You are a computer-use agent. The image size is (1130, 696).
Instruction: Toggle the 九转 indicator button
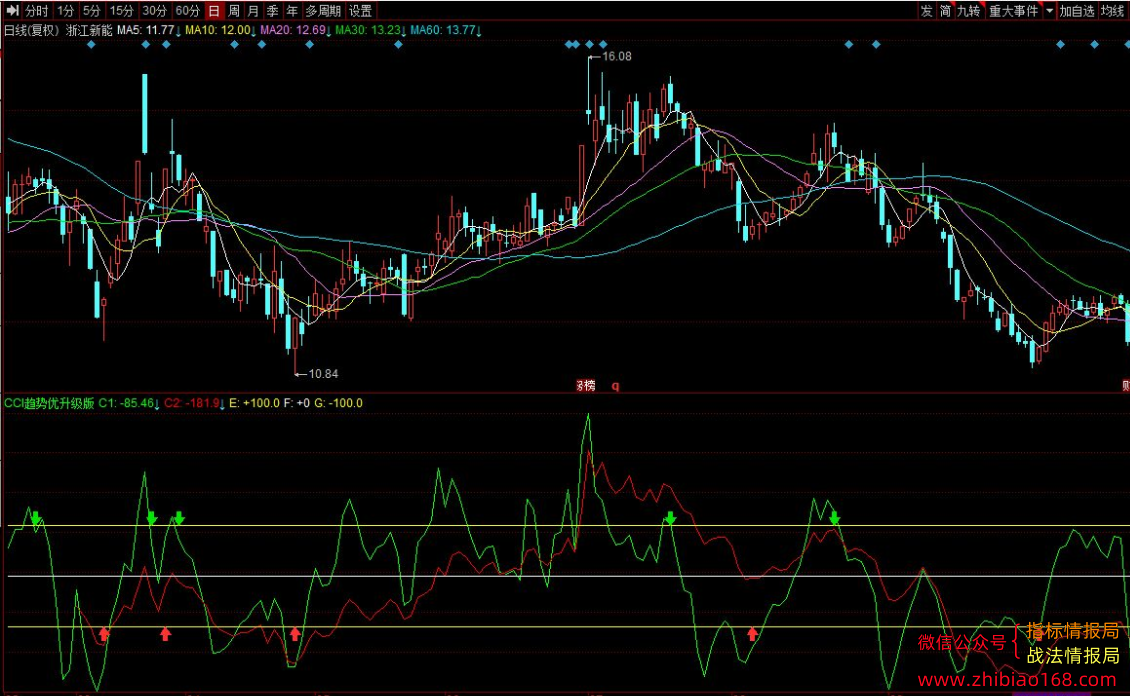(x=969, y=10)
